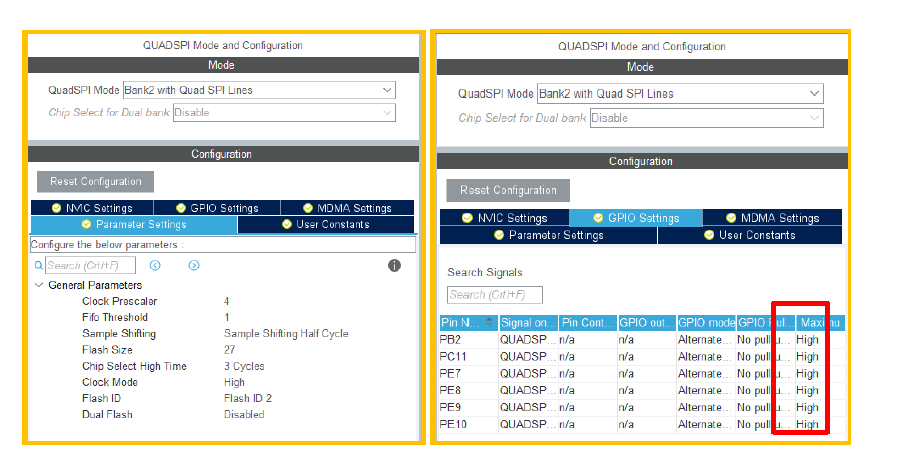Click the Alternate GPIO mode cell for PB2
Viewport: 905px width, 467px height.
pyautogui.click(x=706, y=340)
